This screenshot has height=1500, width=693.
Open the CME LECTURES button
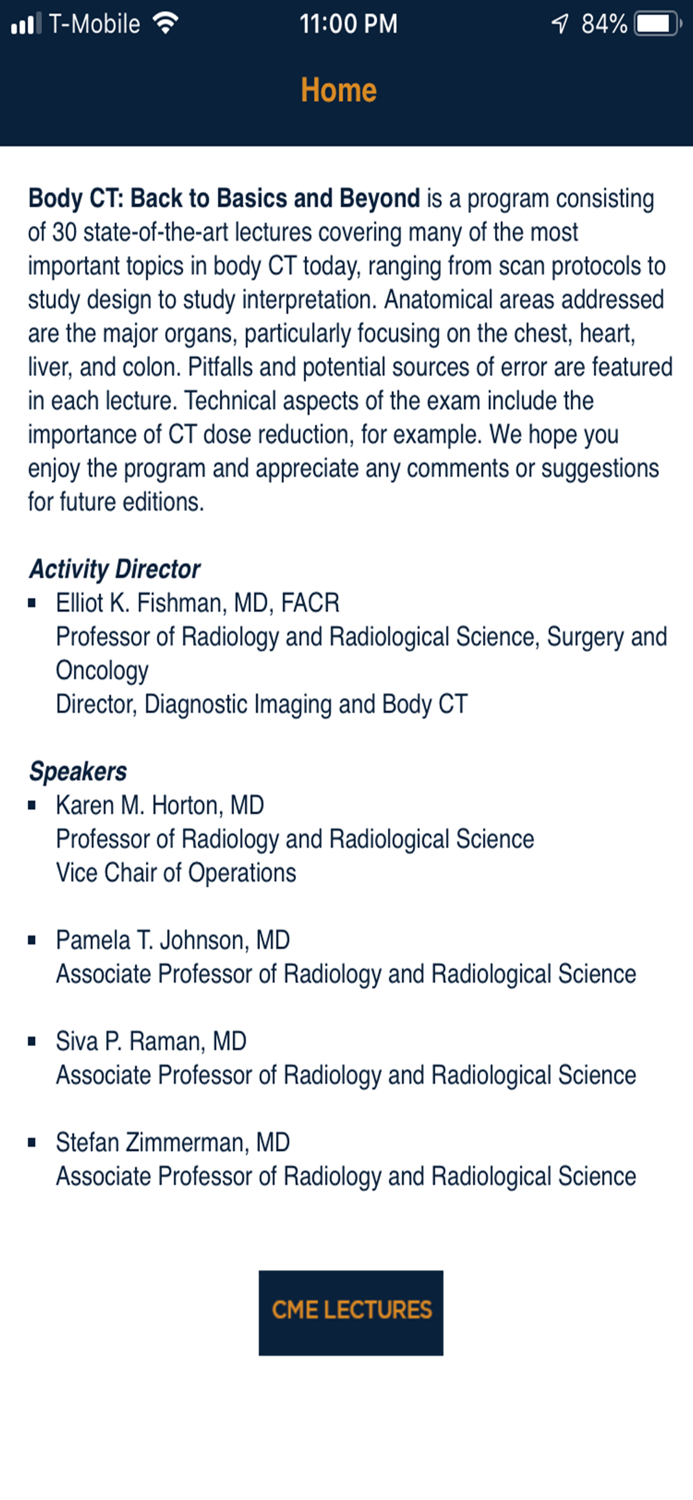pyautogui.click(x=350, y=1312)
